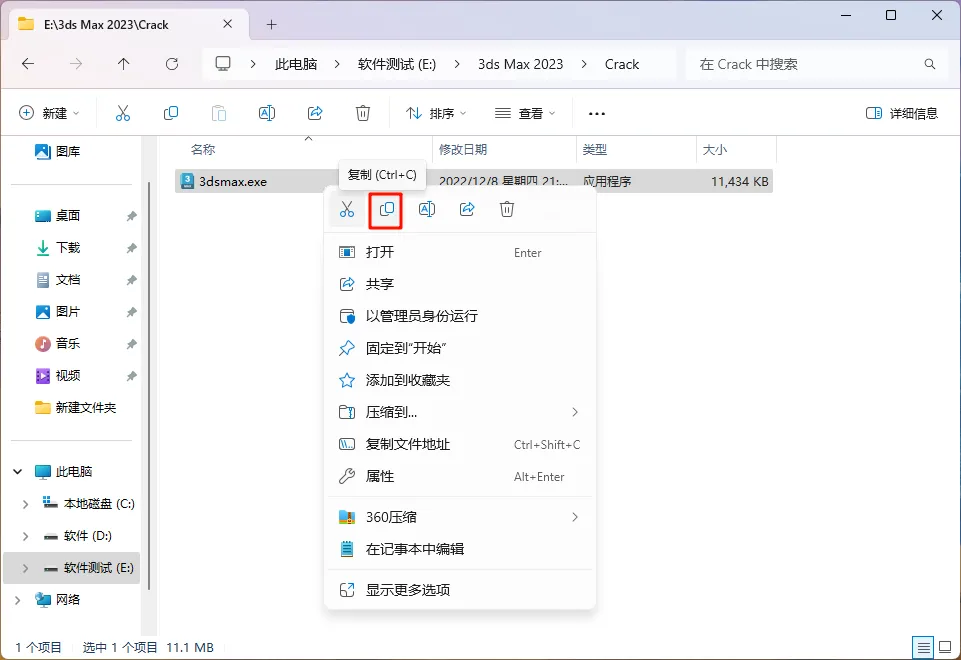The height and width of the screenshot is (660, 961).
Task: Click the 3dsmax.exe file icon
Action: pyautogui.click(x=187, y=181)
